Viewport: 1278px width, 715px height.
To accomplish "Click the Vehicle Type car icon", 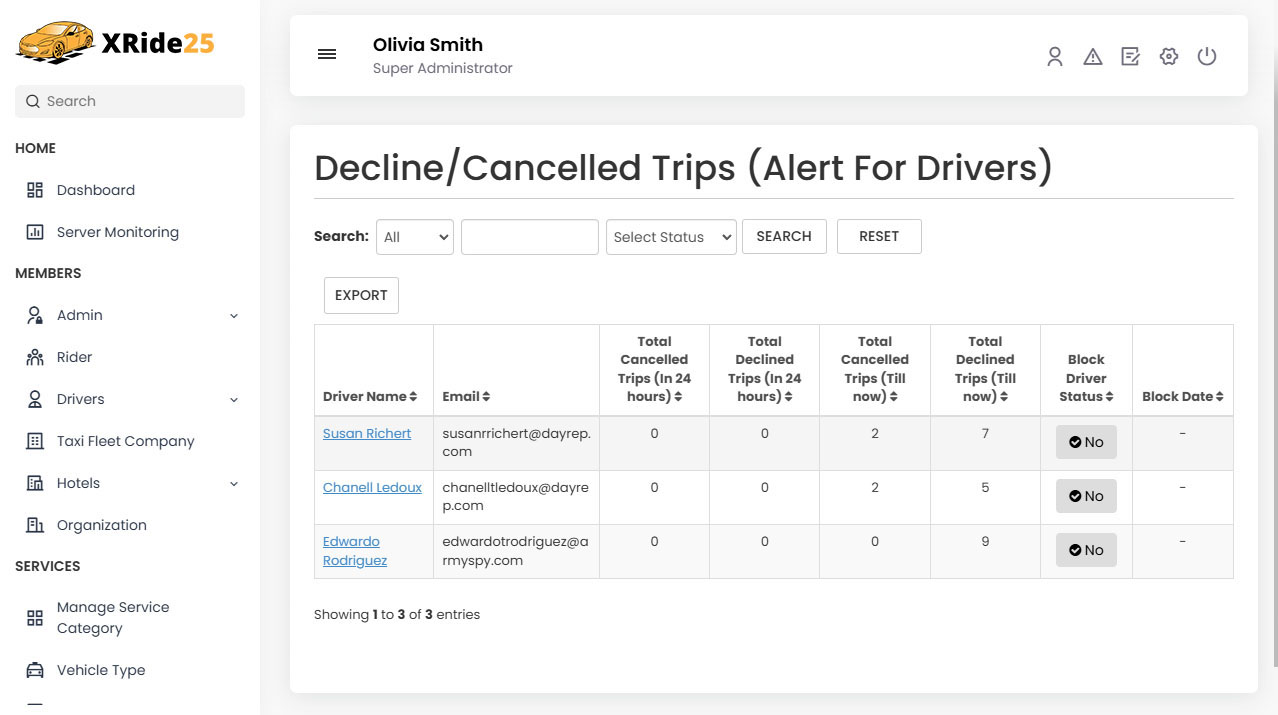I will [x=35, y=670].
